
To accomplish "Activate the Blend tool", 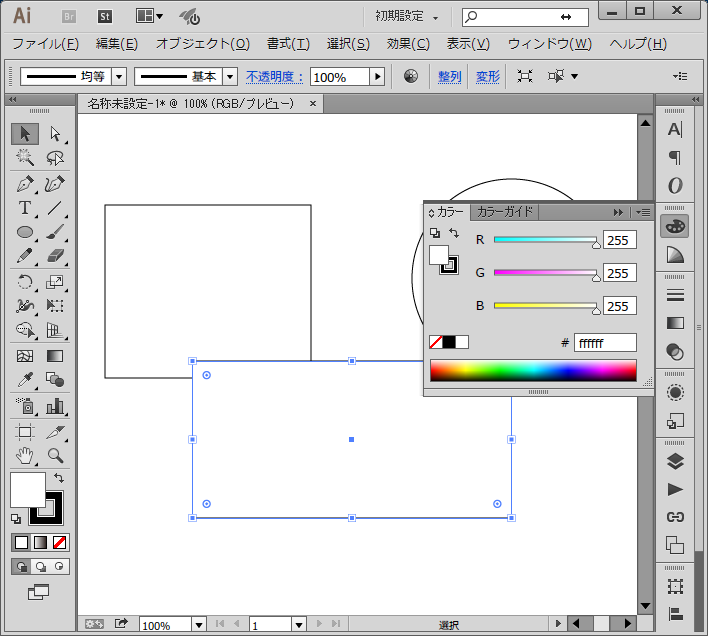I will (x=55, y=380).
